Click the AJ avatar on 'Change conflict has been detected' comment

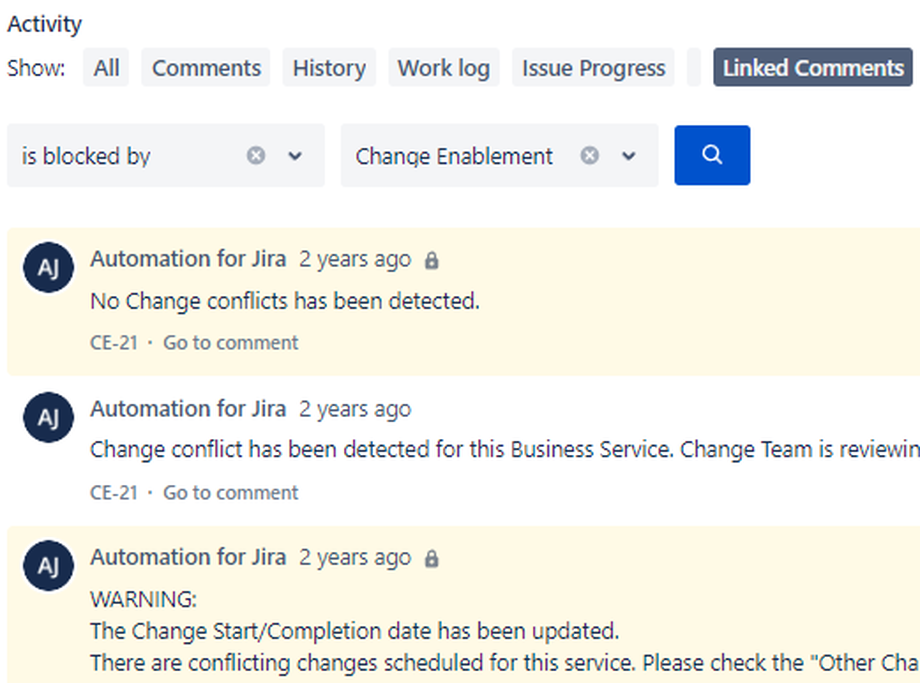(48, 417)
